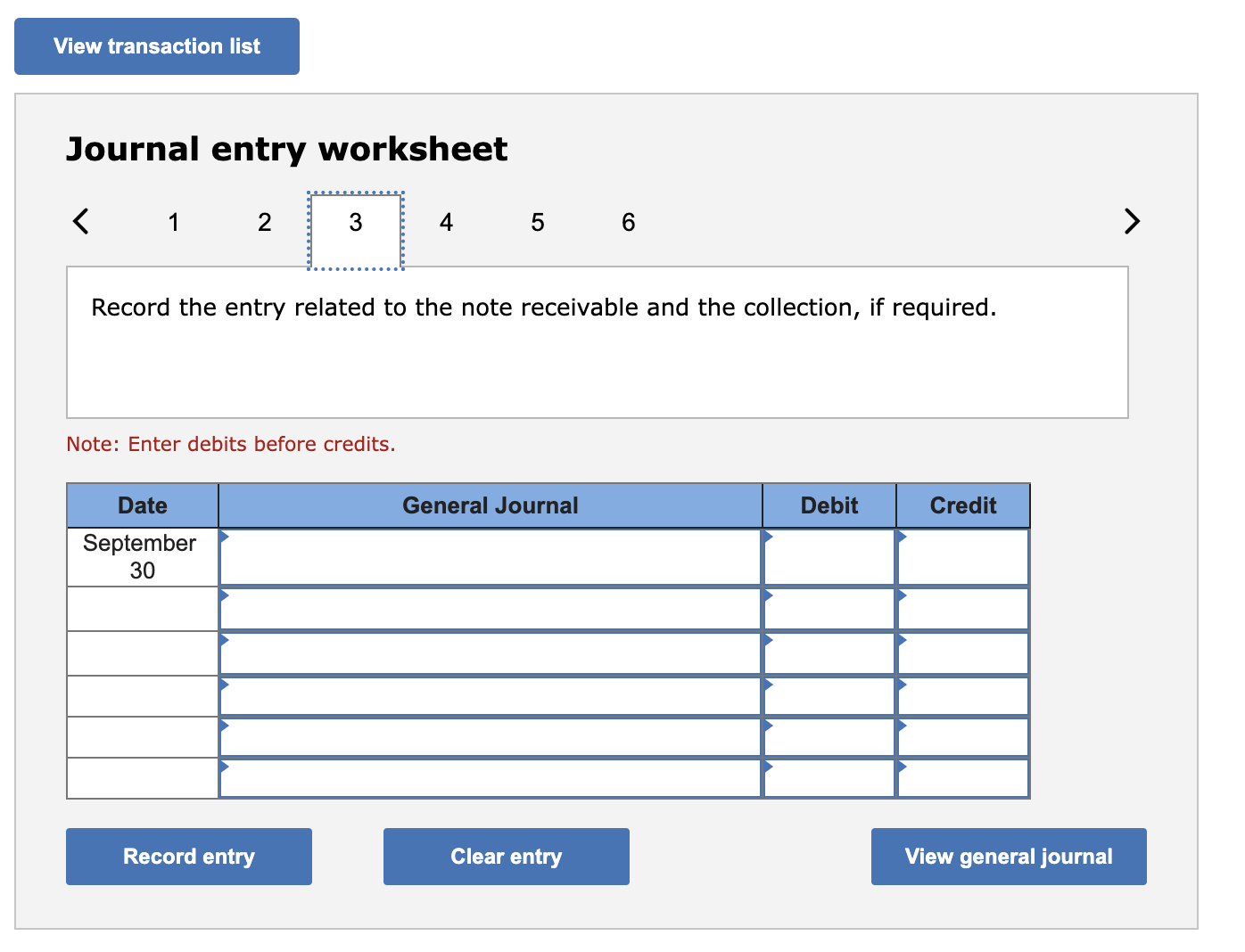Click the blue triangle in first Credit cell
1245x952 pixels.
pos(901,538)
